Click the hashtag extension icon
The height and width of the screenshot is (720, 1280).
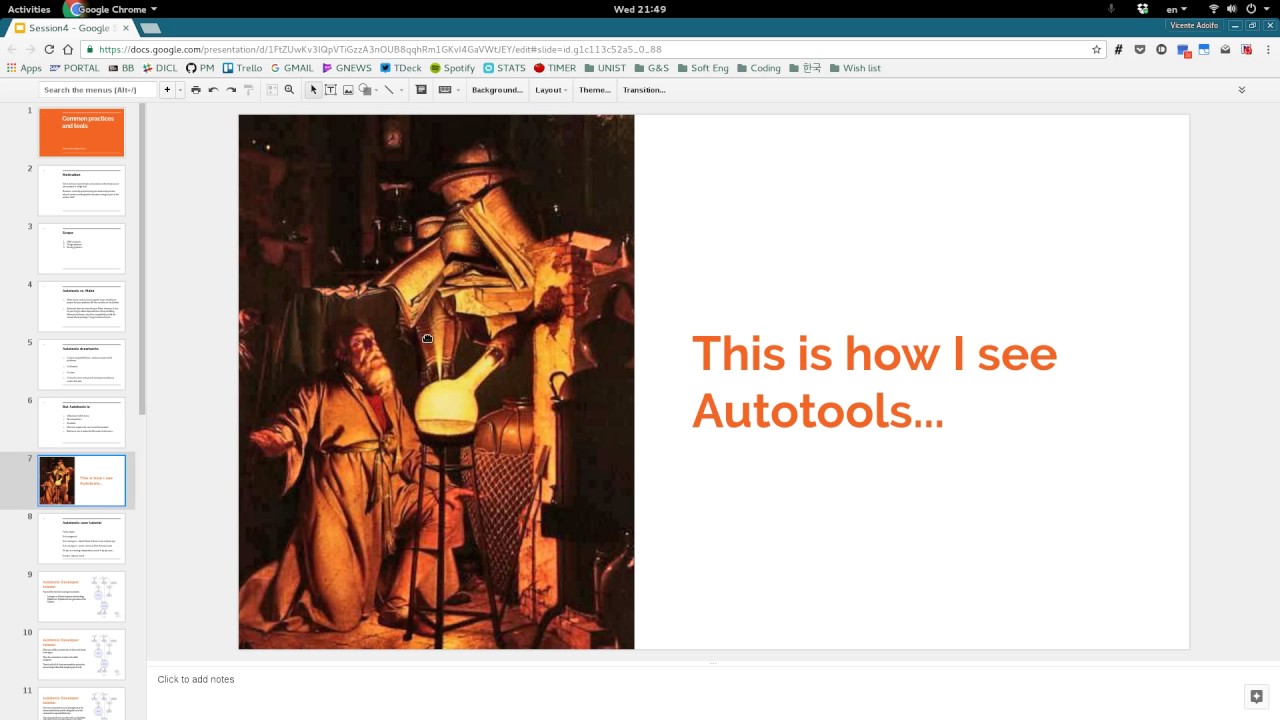coord(1118,49)
